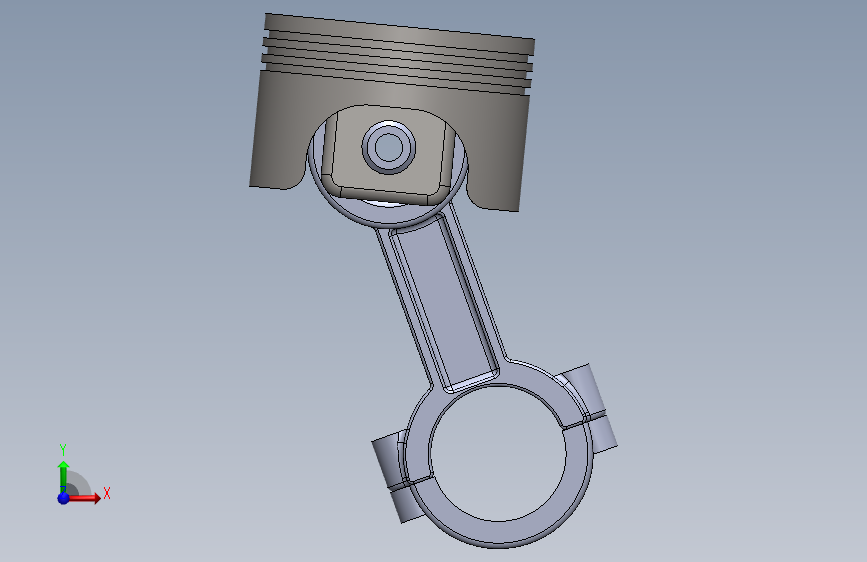Screen dimensions: 867x562
Task: Click the red X axis arrow of the triad
Action: 84,498
